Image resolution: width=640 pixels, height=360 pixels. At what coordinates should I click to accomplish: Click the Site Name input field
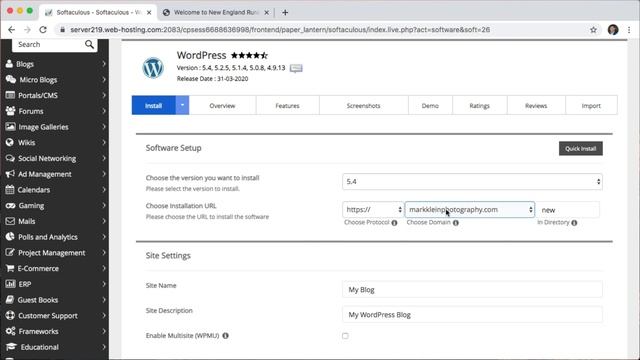472,289
